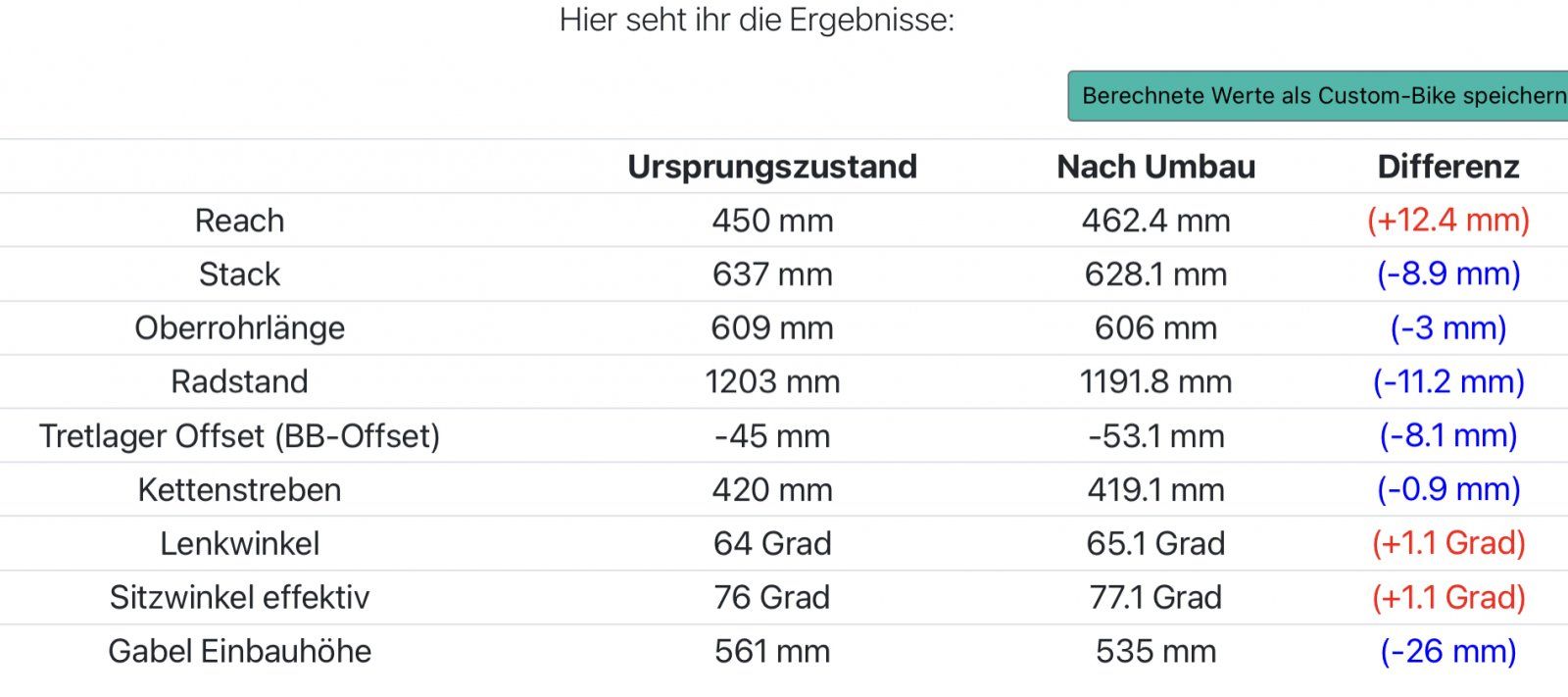The image size is (1568, 697).
Task: Click the 'Ursprungszustand' column header
Action: [772, 167]
